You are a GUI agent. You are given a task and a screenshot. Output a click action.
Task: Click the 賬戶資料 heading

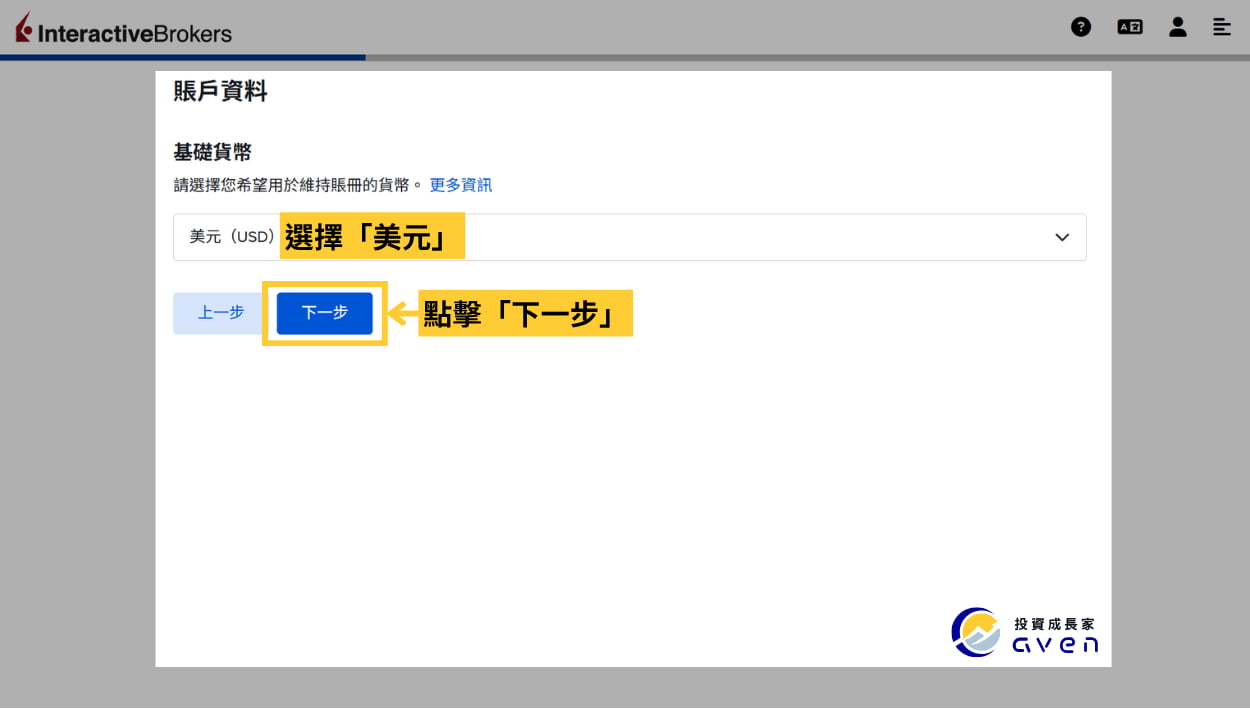(x=220, y=92)
